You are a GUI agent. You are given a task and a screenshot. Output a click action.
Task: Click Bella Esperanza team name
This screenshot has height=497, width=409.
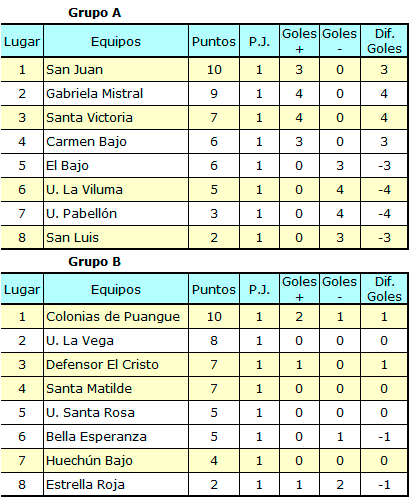96,437
